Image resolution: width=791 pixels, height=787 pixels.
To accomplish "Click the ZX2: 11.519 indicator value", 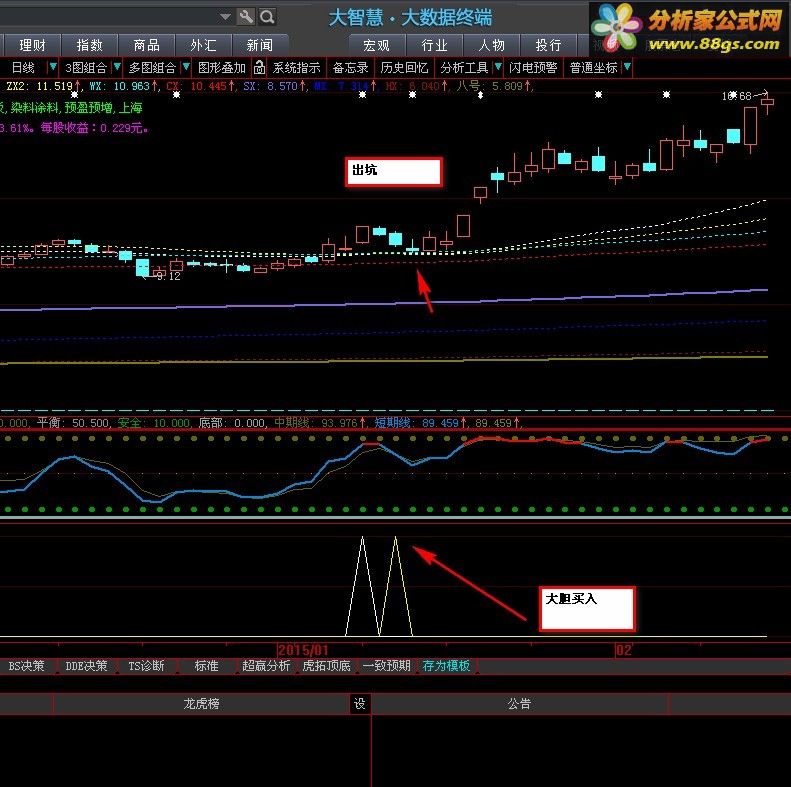I will tap(43, 86).
